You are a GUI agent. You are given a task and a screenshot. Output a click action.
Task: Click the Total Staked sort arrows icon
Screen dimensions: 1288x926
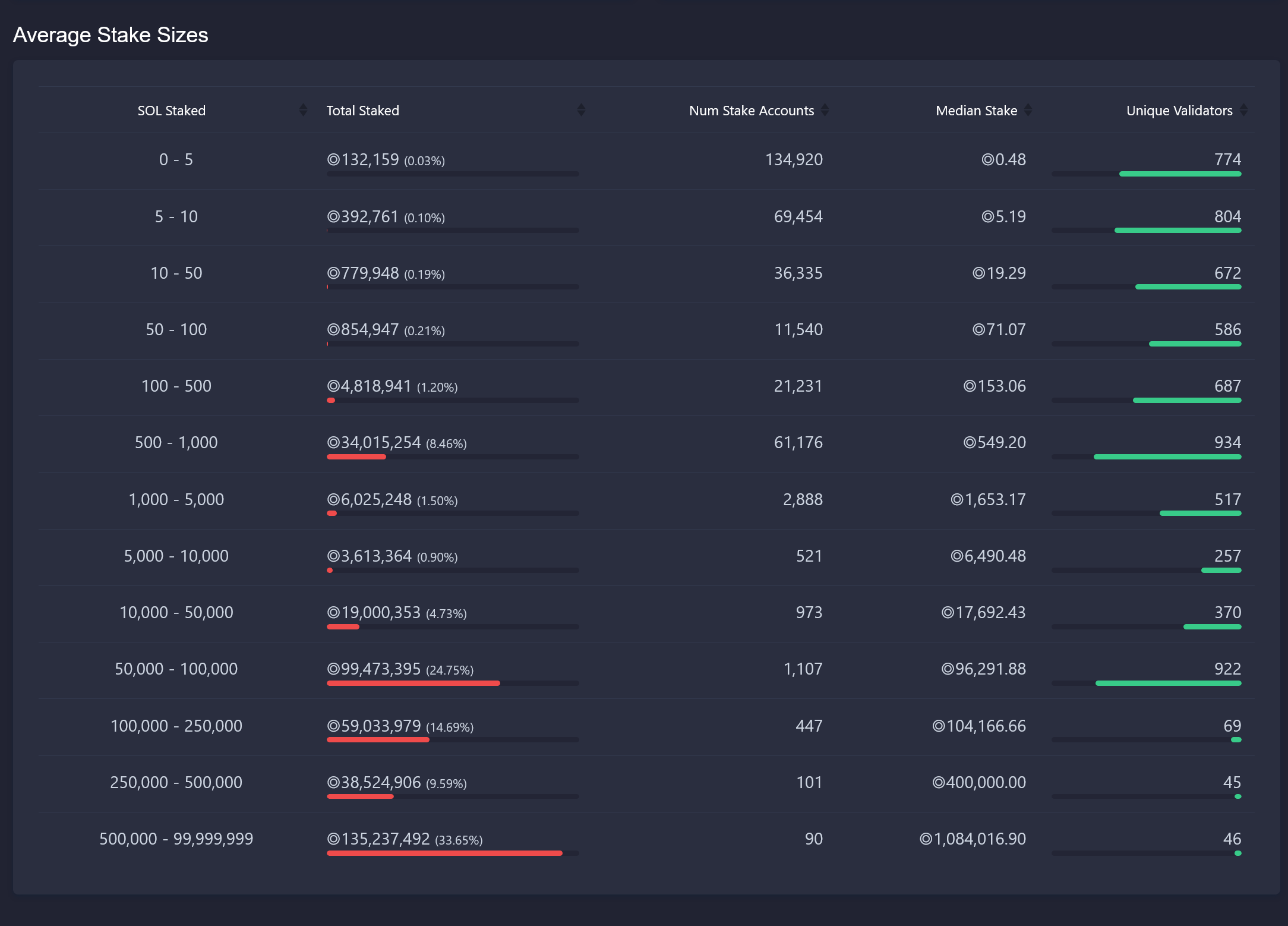[x=581, y=110]
